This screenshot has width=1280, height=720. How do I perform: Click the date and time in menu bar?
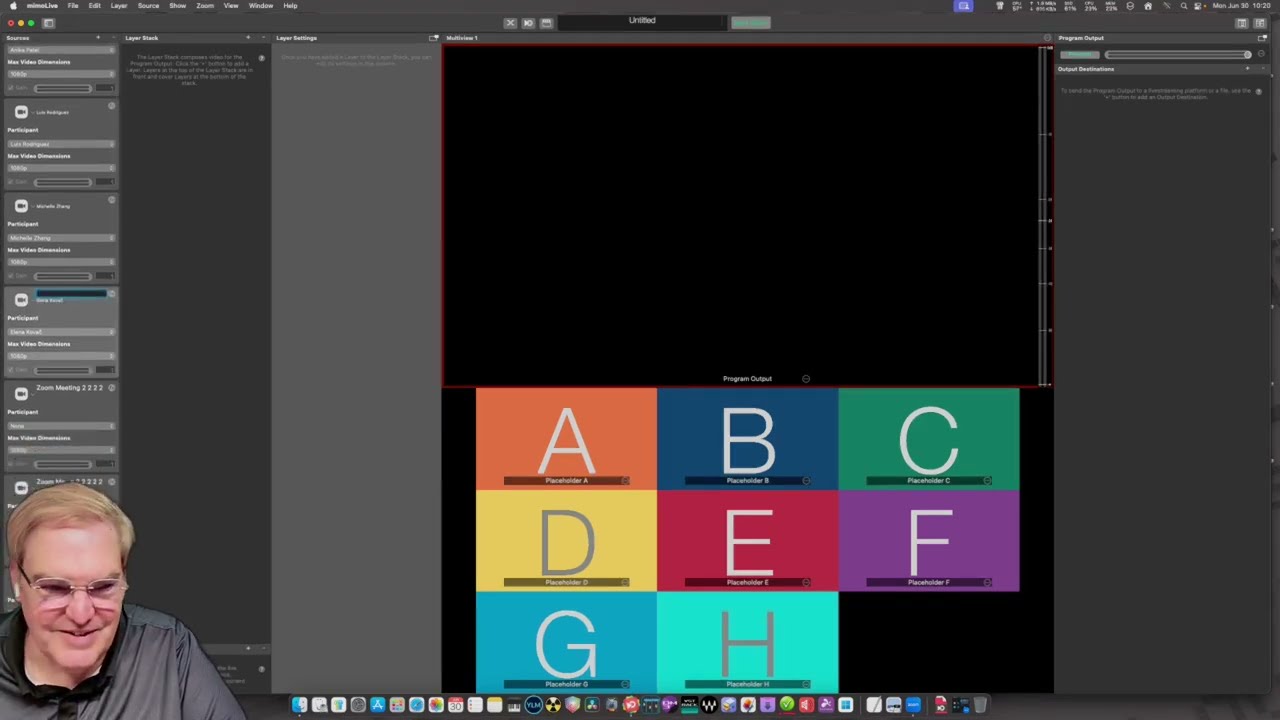(x=1243, y=6)
